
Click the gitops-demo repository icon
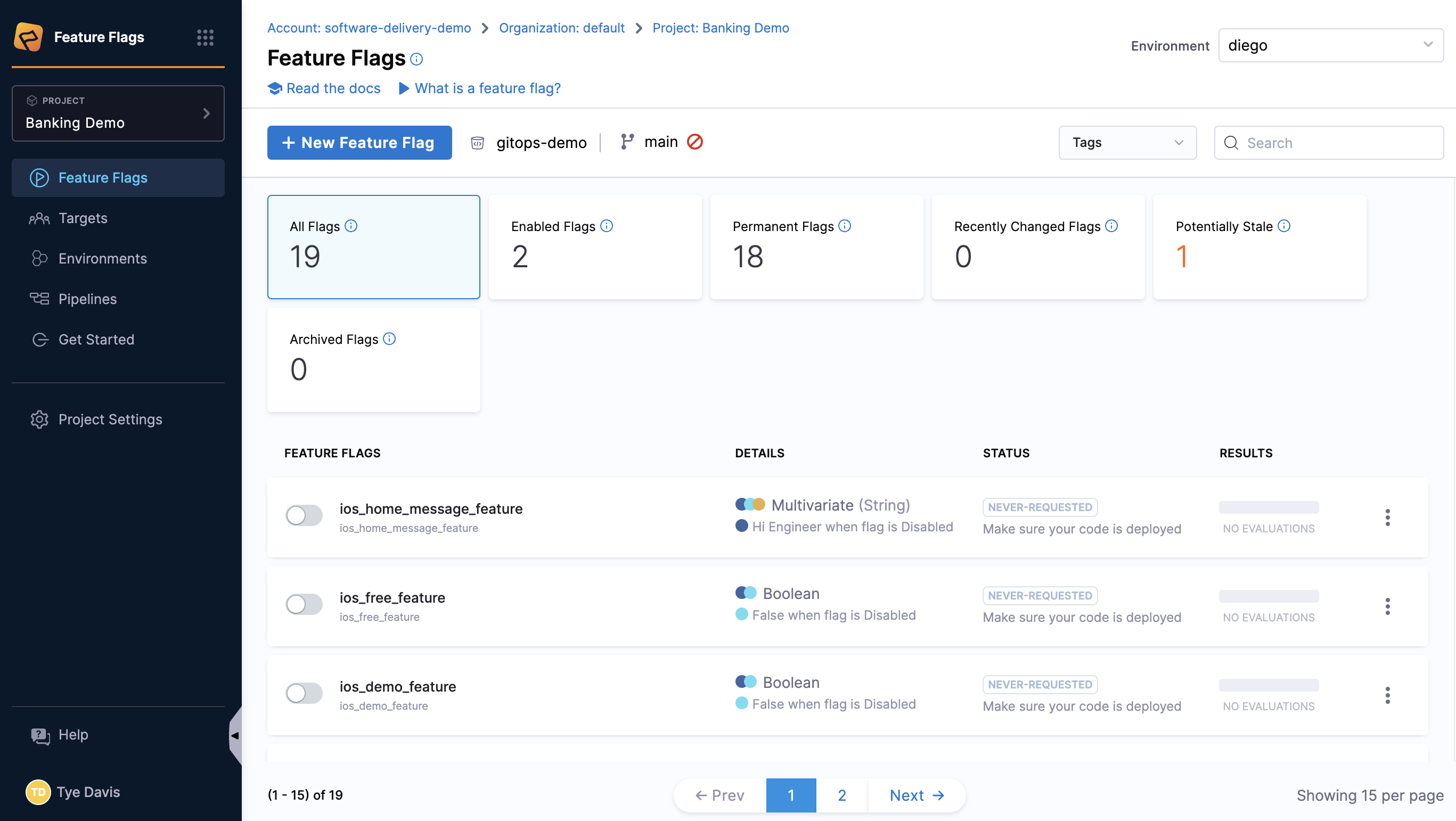(x=478, y=143)
